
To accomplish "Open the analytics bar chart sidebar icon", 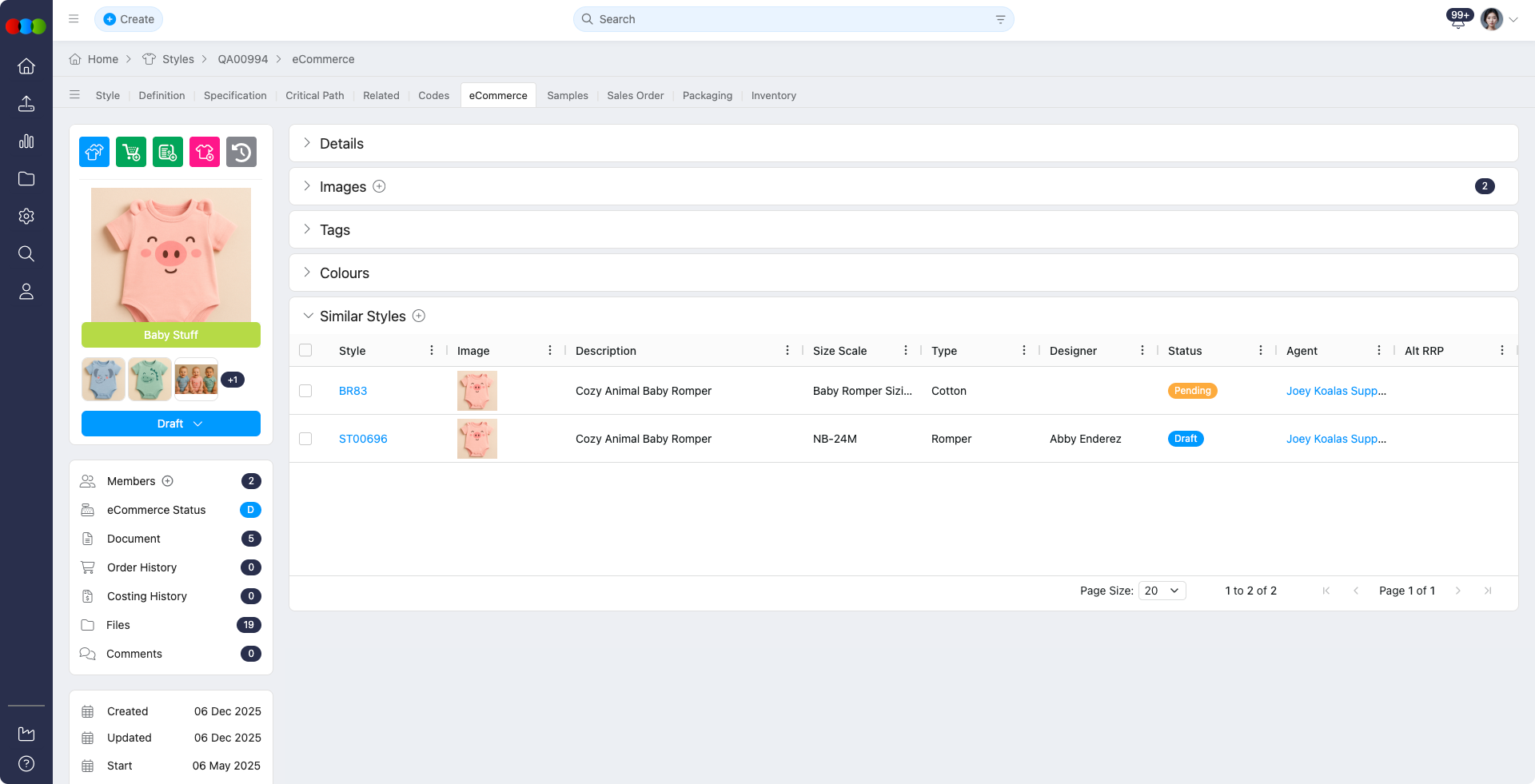I will 26,141.
